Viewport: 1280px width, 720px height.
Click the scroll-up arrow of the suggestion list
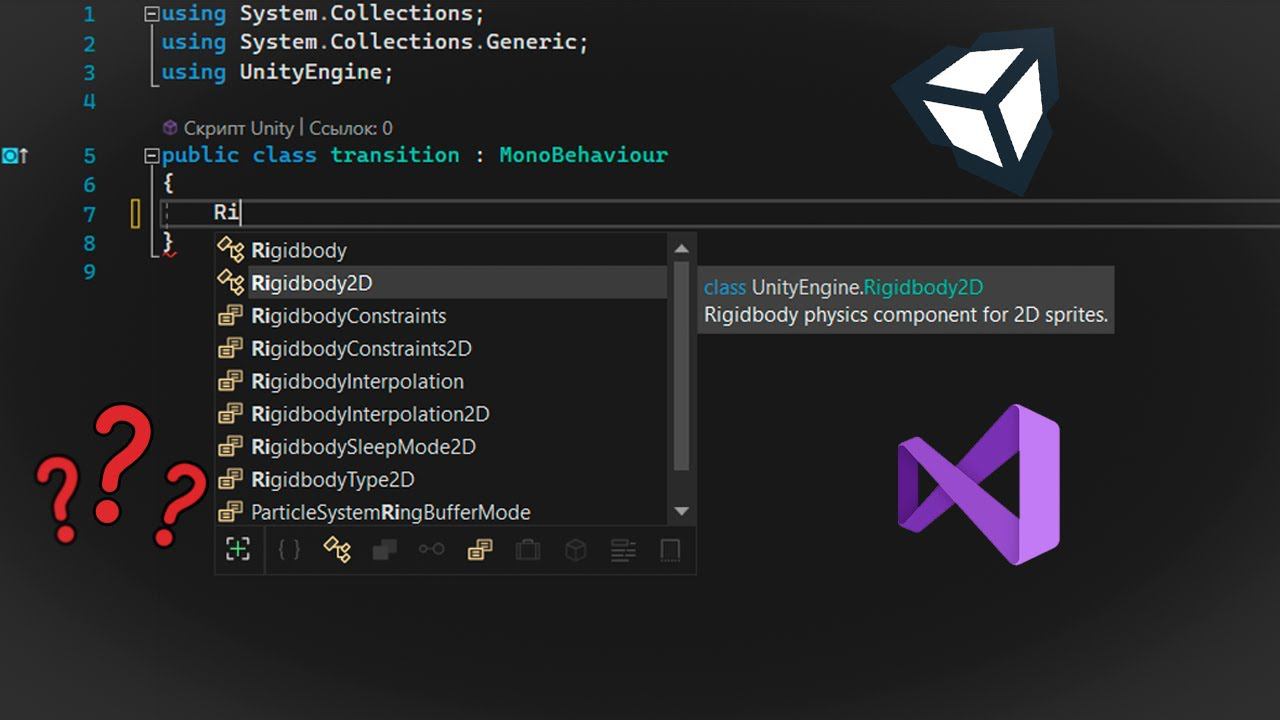click(682, 248)
